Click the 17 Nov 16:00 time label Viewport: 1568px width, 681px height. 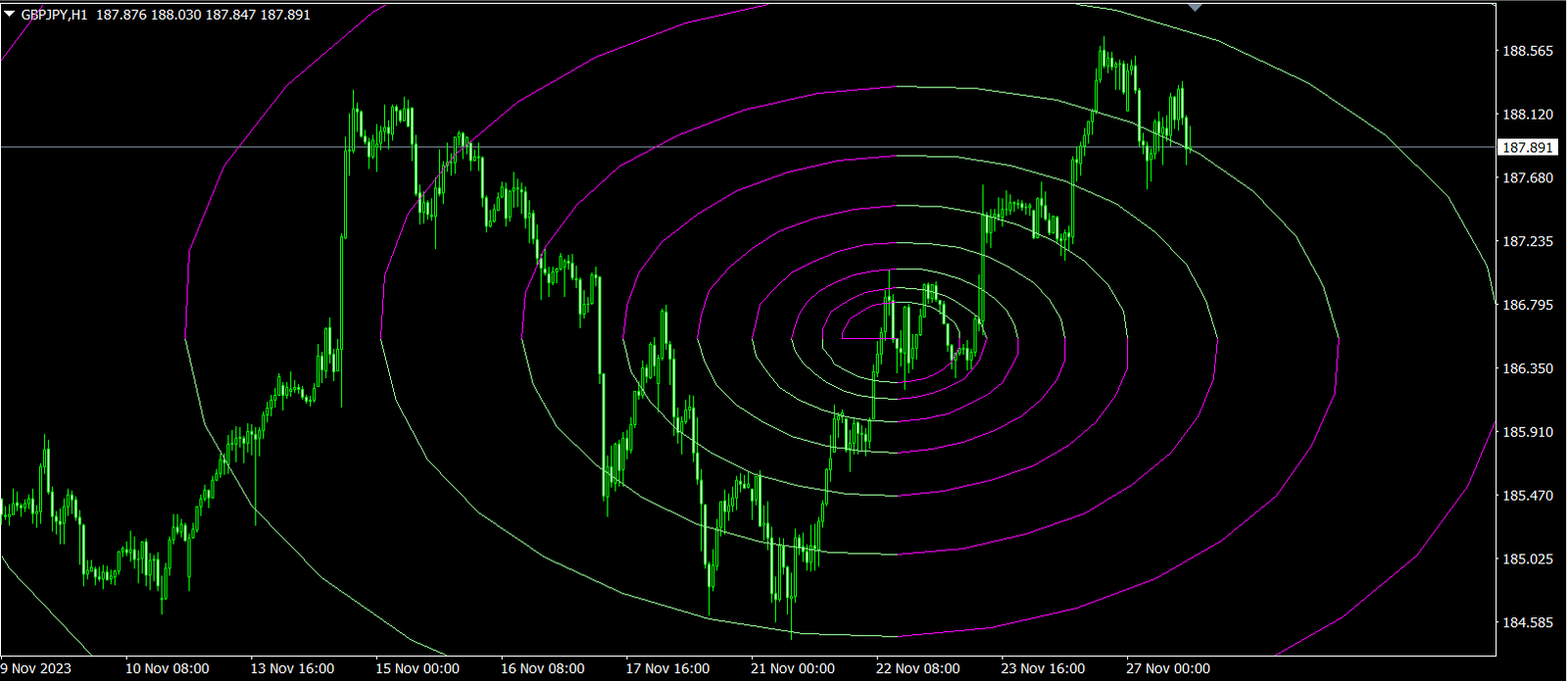pyautogui.click(x=667, y=668)
